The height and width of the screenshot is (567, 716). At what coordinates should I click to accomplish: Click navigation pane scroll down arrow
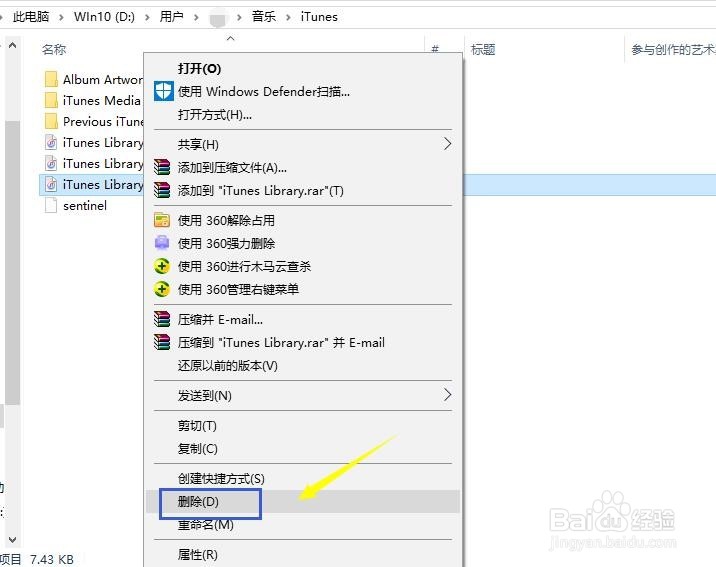(x=12, y=540)
